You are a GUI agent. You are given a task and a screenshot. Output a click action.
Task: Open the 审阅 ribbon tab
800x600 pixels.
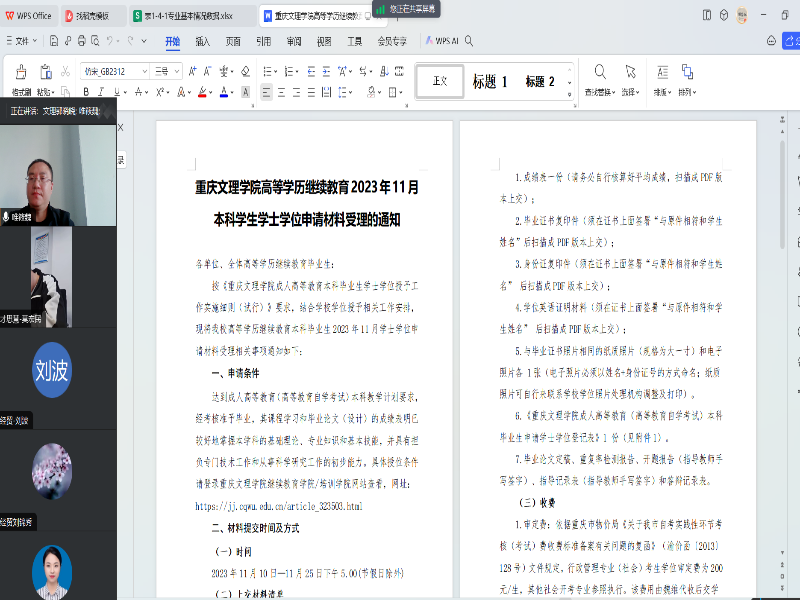[x=294, y=42]
